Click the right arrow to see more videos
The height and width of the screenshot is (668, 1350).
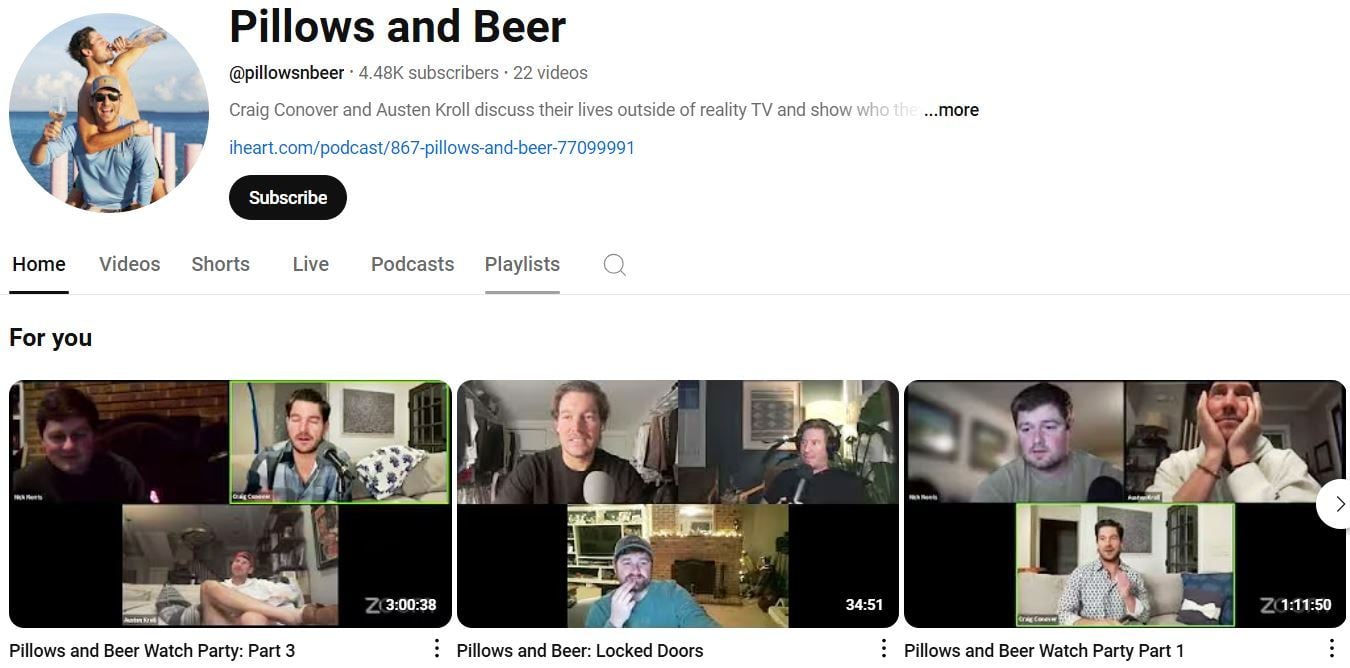(x=1340, y=504)
